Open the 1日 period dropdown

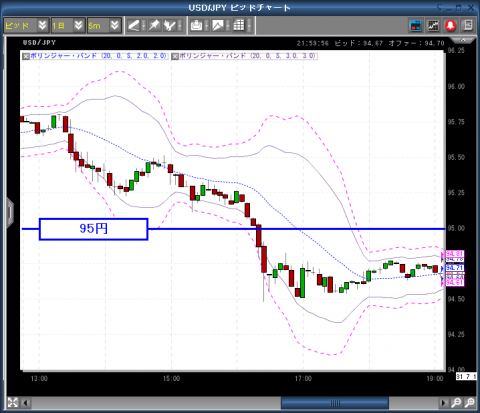pyautogui.click(x=68, y=25)
